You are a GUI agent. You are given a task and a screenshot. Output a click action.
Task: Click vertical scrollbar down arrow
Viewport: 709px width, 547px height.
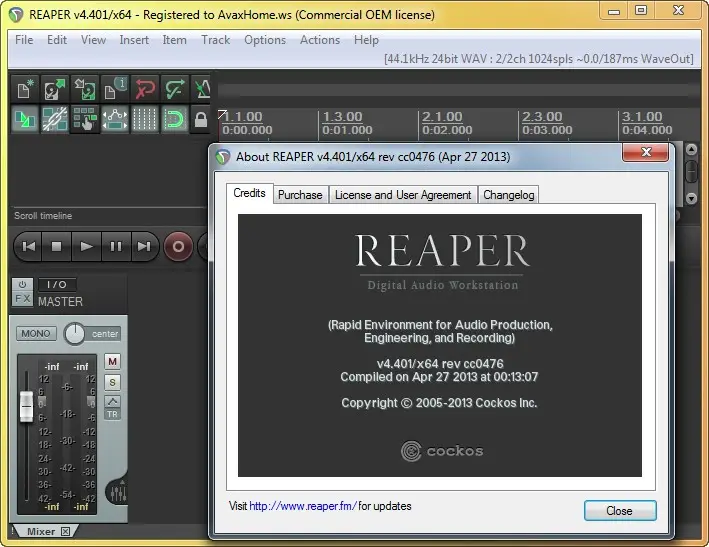pyautogui.click(x=691, y=198)
